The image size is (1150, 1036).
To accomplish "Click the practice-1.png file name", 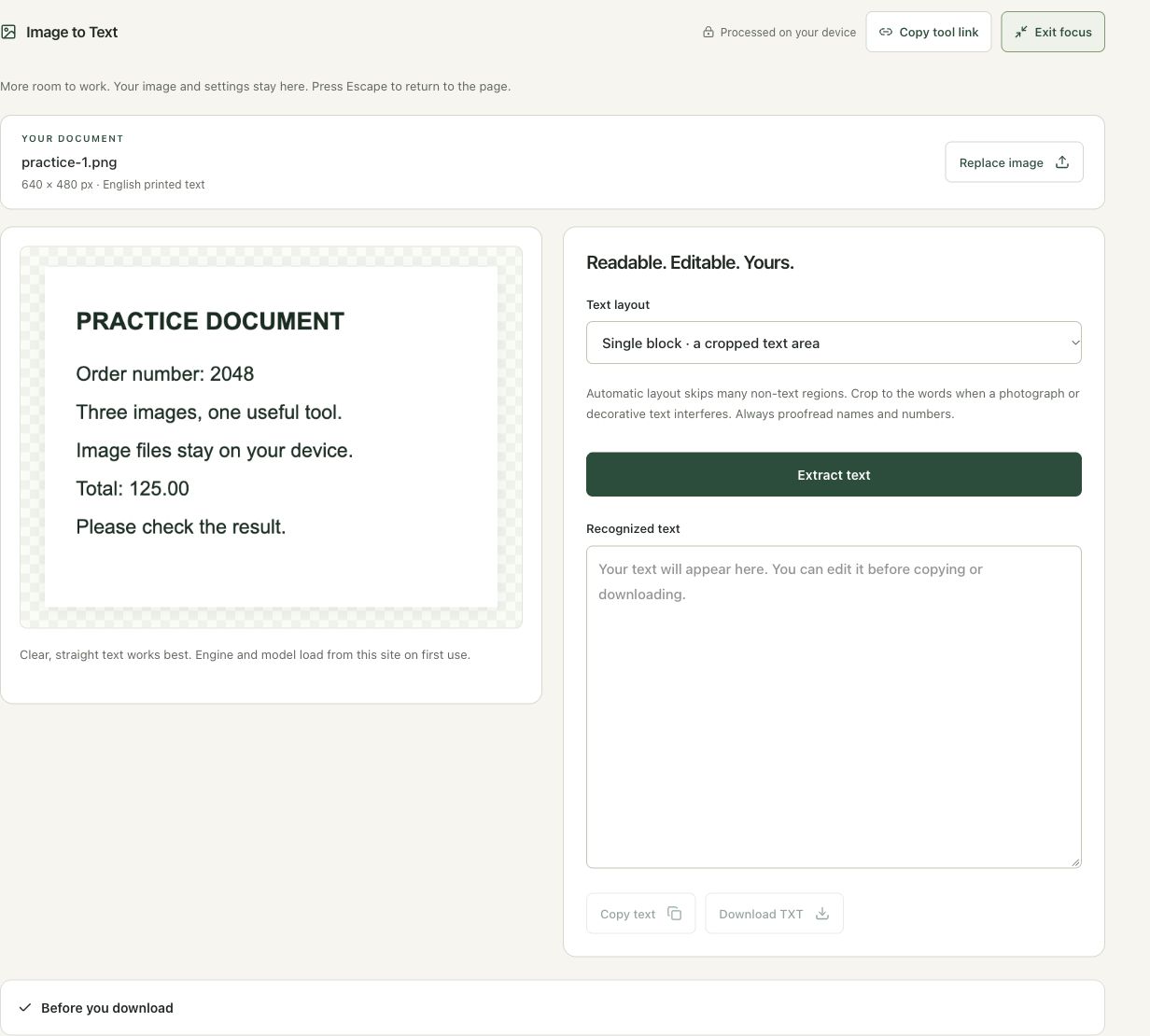I will point(69,161).
